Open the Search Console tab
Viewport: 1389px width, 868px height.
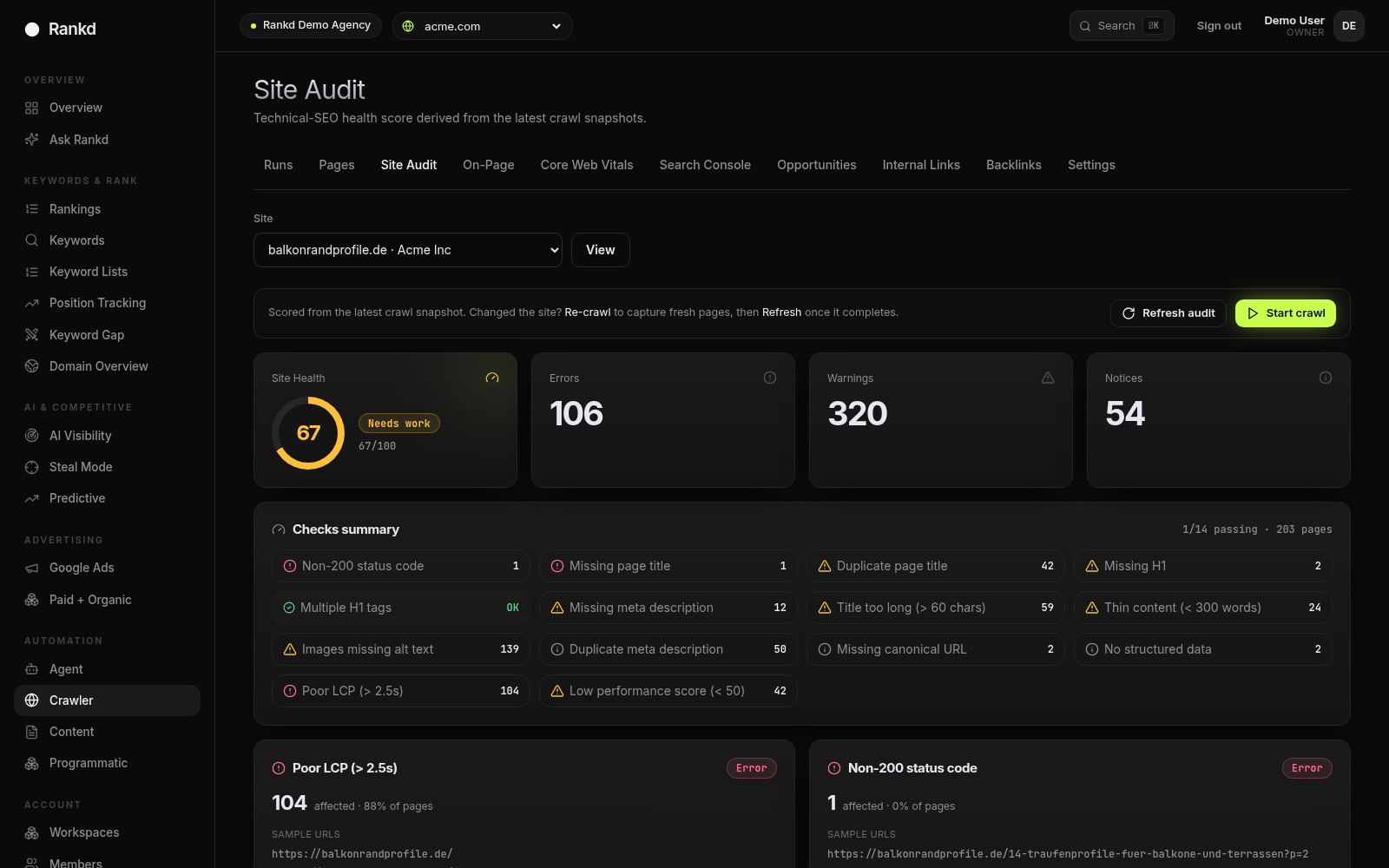tap(705, 165)
